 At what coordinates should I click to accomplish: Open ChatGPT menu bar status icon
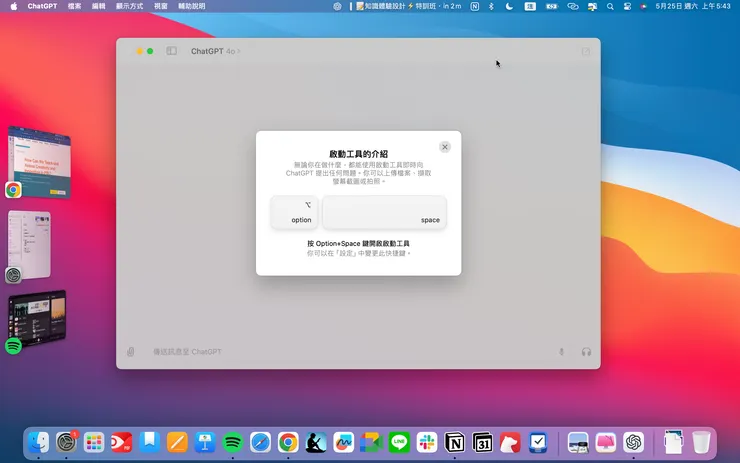click(x=337, y=6)
